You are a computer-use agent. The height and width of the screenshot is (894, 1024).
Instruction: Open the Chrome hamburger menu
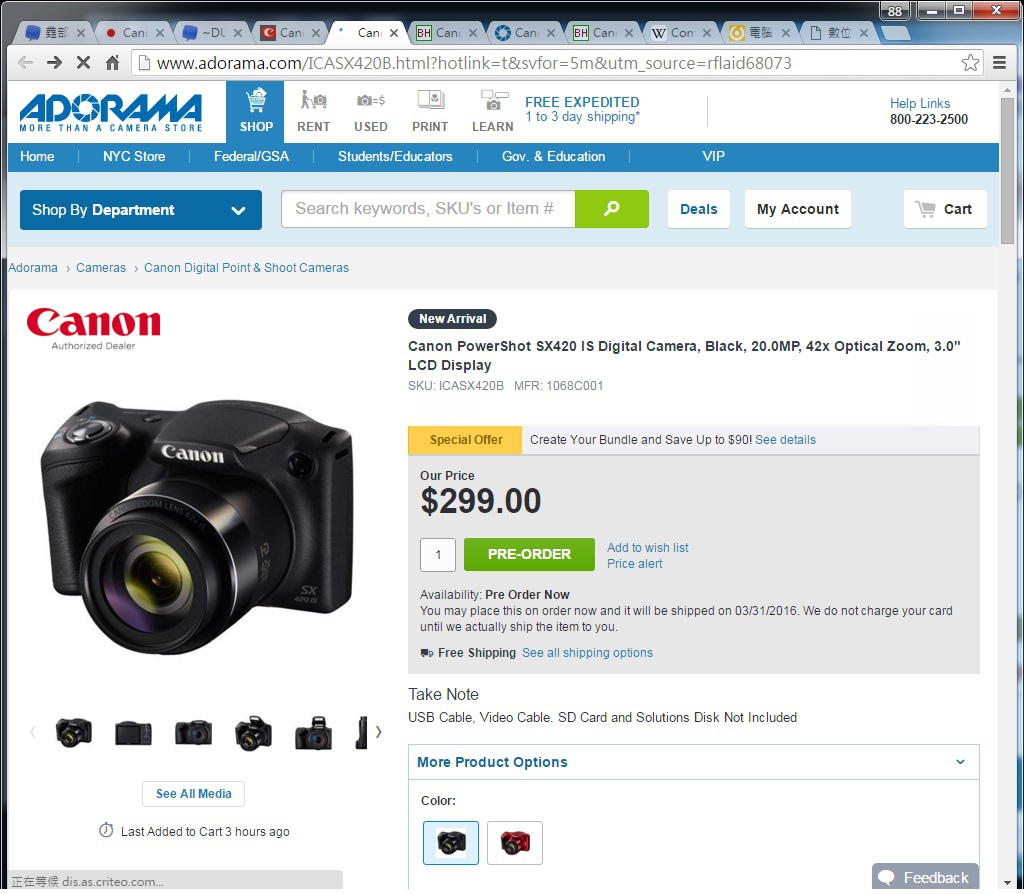pyautogui.click(x=999, y=63)
